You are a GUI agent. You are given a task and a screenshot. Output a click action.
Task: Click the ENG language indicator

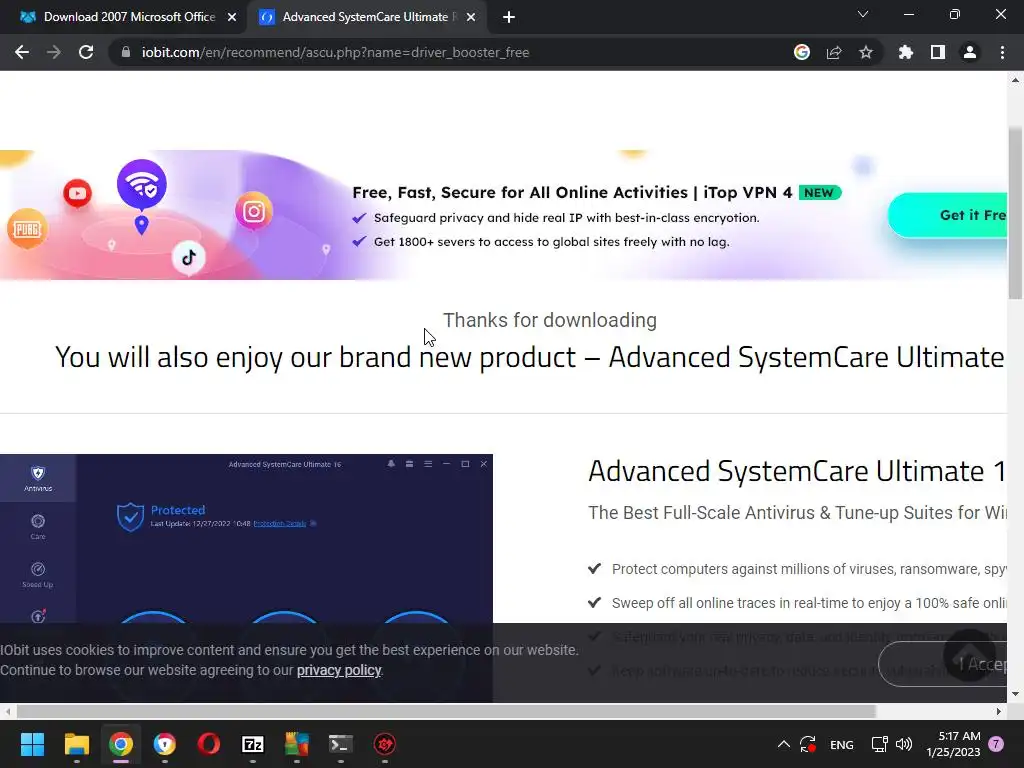(841, 744)
